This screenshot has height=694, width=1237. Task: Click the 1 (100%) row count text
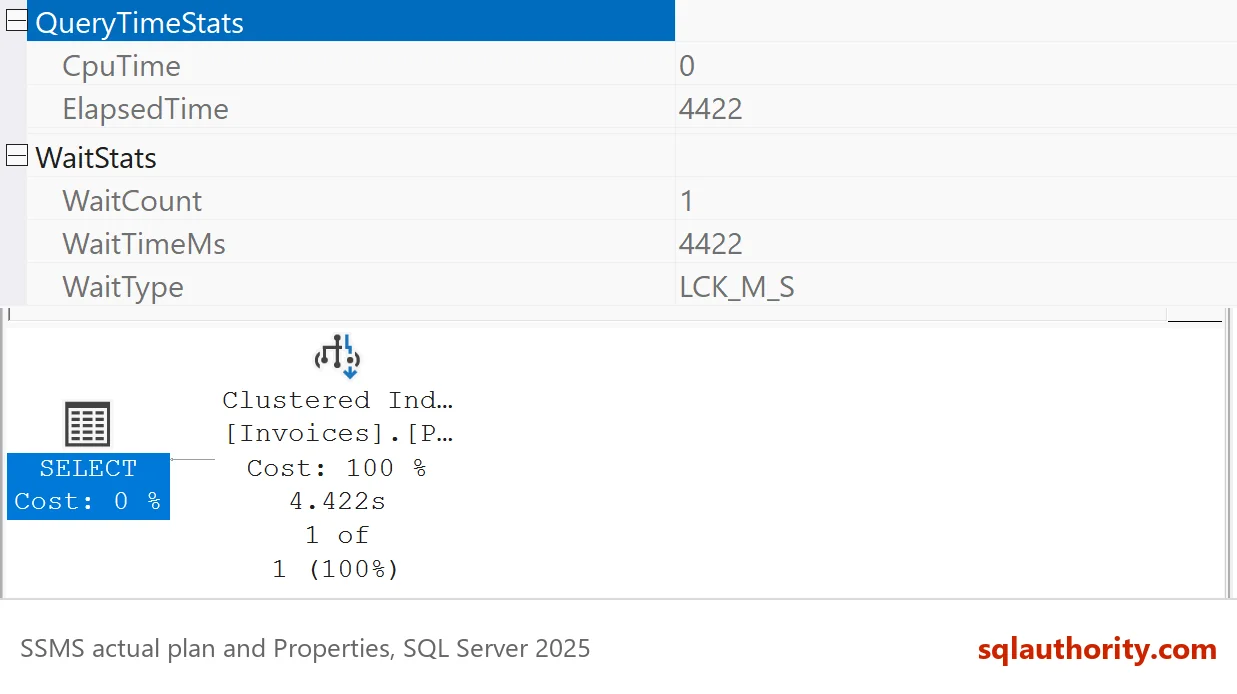tap(336, 569)
